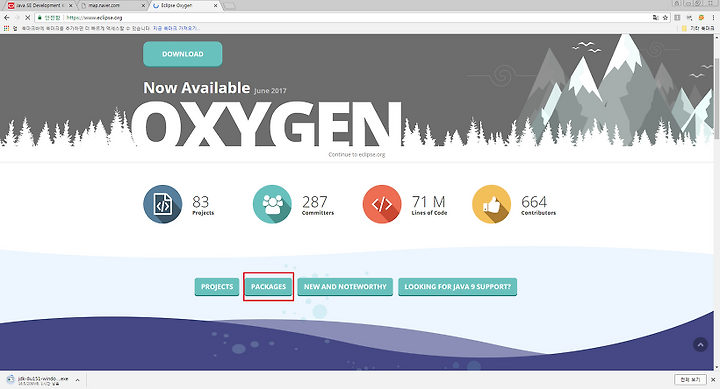Viewport: 720px width, 389px height.
Task: Open LOOKING FOR JAVA 9 SUPPORT button
Action: tap(457, 287)
